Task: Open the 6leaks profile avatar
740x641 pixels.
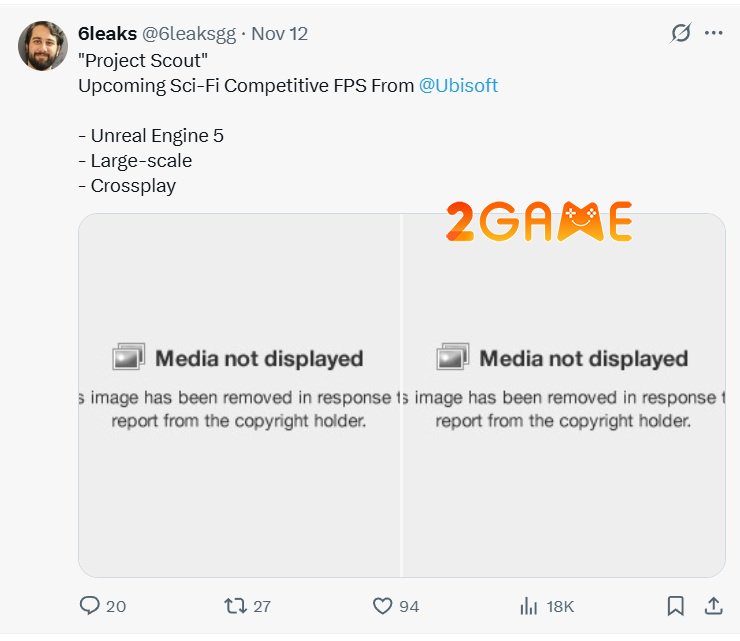Action: point(43,45)
